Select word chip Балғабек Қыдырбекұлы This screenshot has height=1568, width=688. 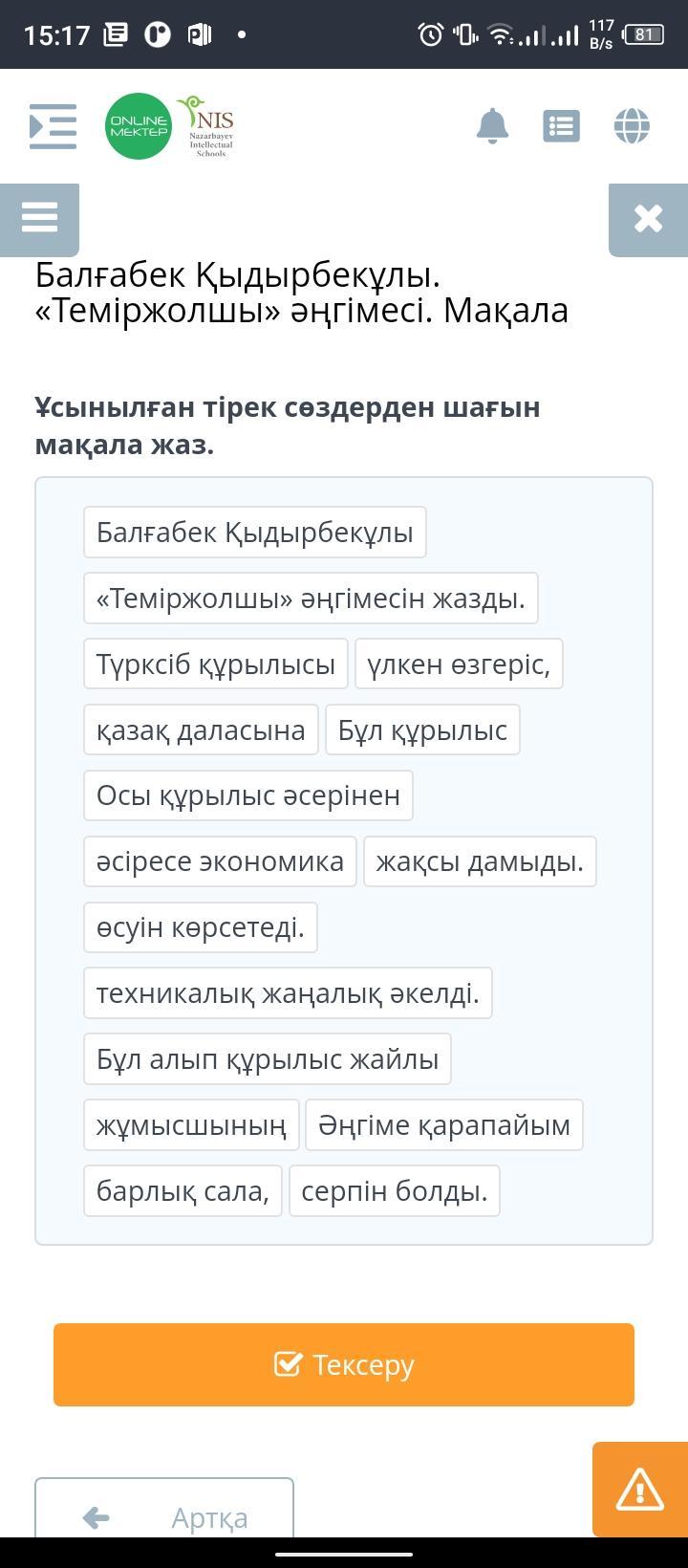pyautogui.click(x=254, y=533)
